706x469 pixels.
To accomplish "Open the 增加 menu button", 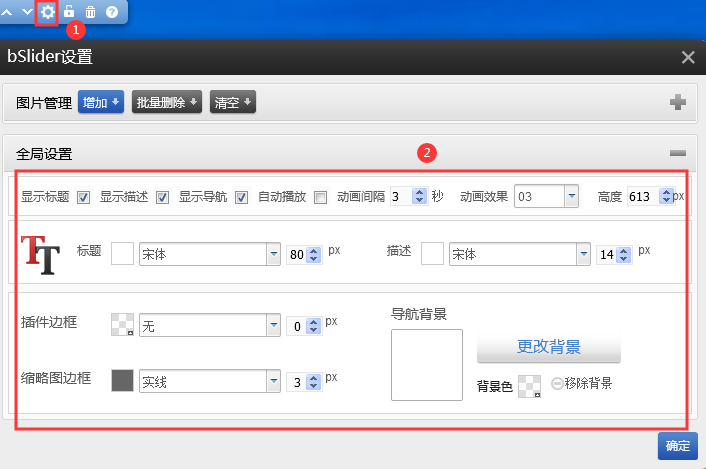I will pos(101,102).
